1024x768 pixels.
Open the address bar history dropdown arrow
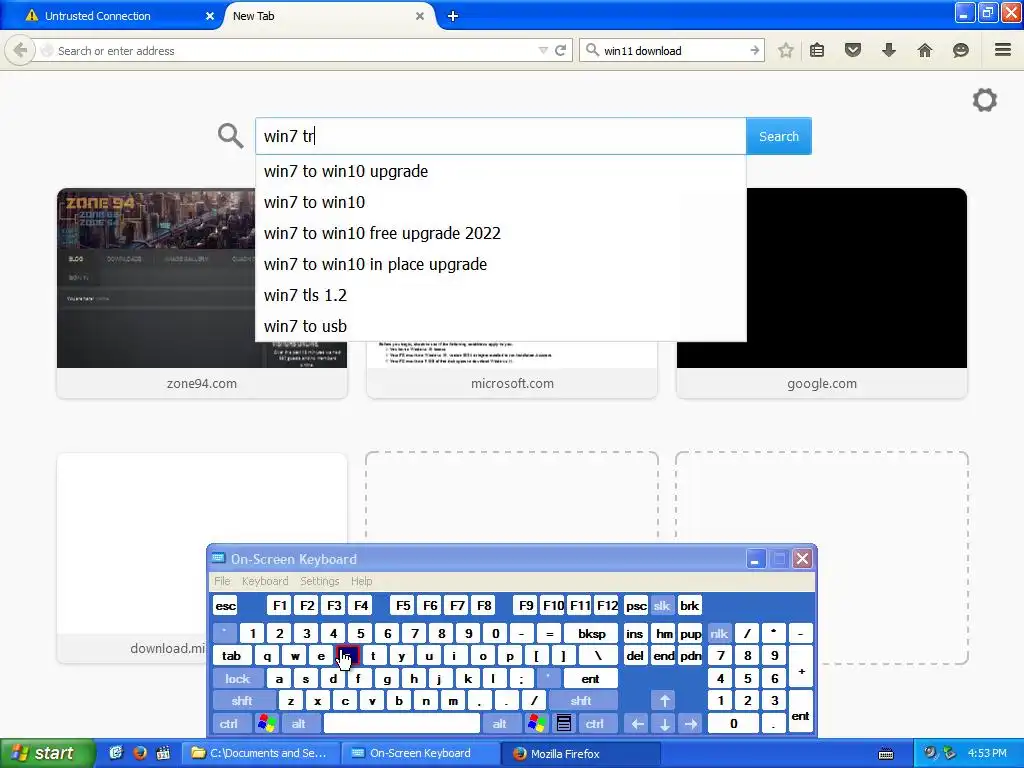click(543, 50)
